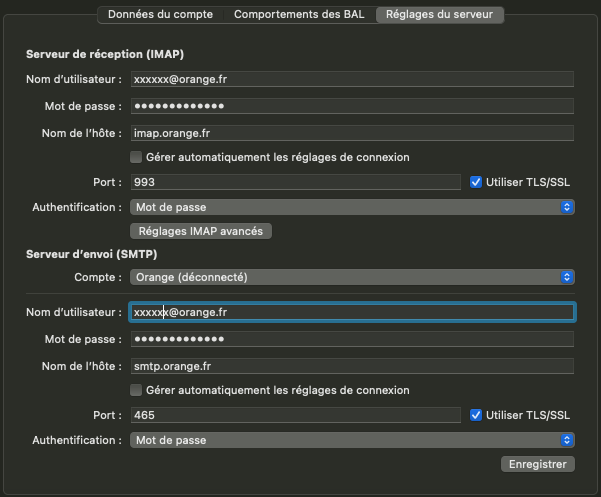Screen dimensions: 601x497
Task: Focus the IMAP Mot de passe field
Action: coord(352,106)
